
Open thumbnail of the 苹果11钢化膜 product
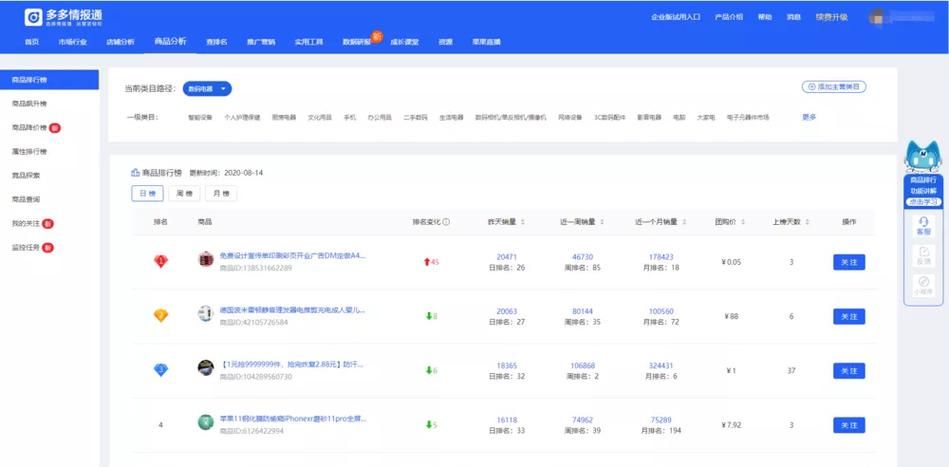pos(206,422)
